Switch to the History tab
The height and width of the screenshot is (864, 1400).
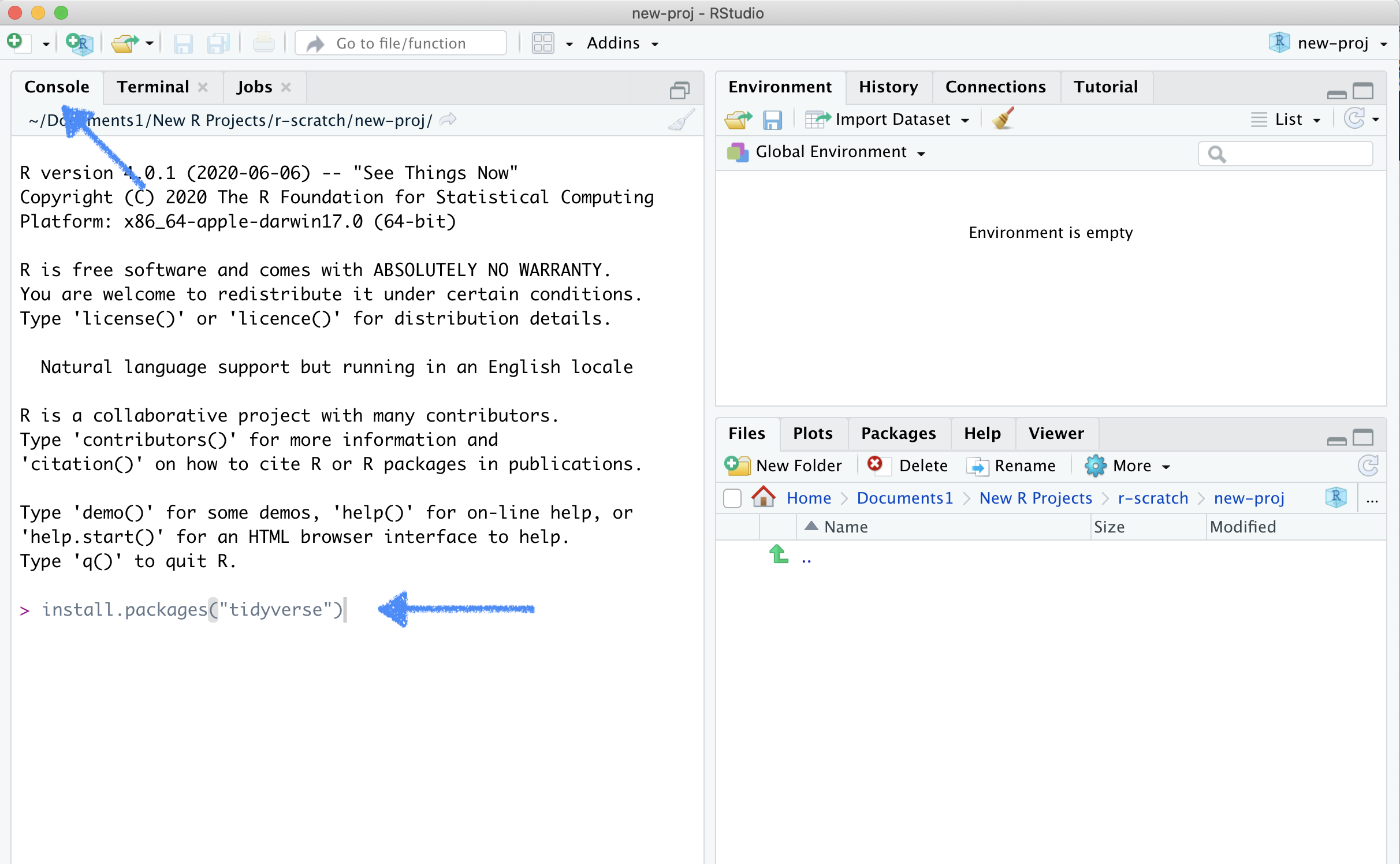pyautogui.click(x=888, y=87)
